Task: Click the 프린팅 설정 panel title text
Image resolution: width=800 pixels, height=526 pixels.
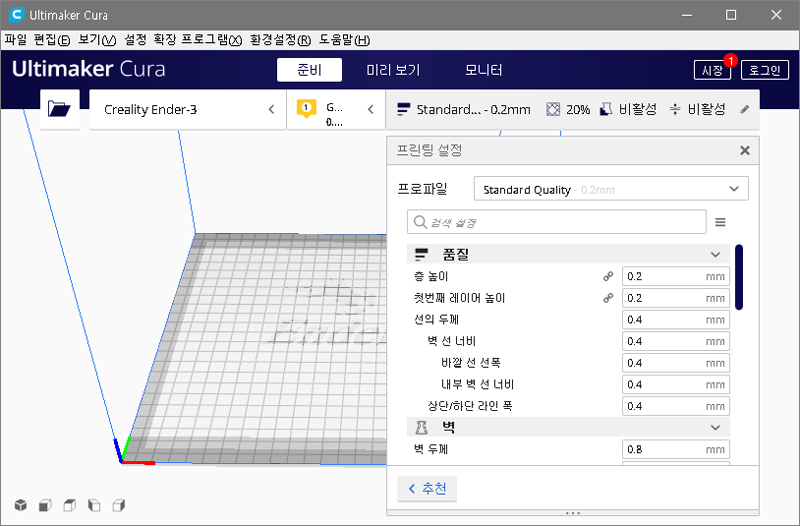Action: coord(430,151)
